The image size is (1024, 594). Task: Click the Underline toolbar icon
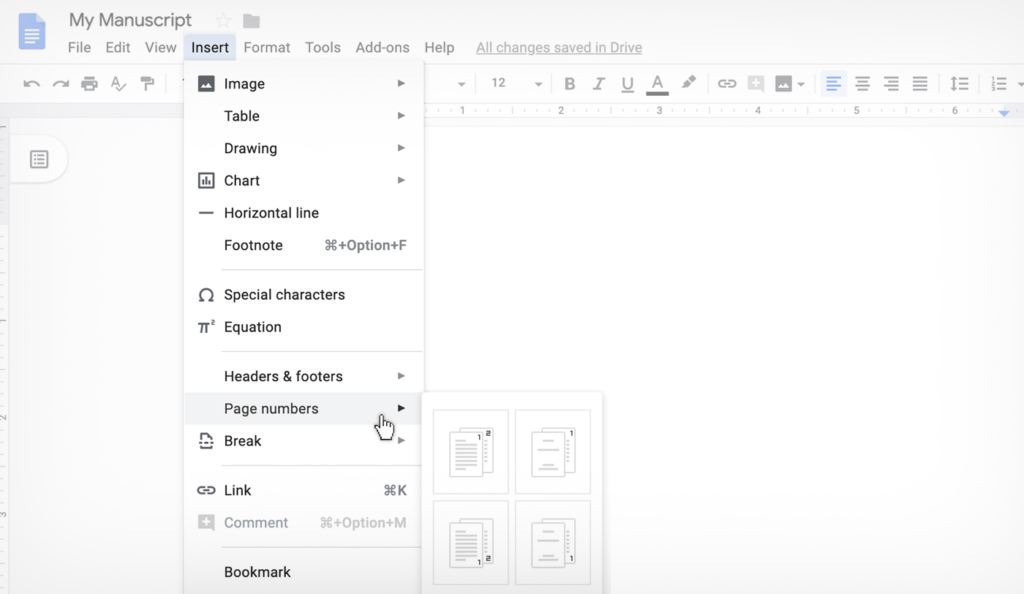tap(627, 84)
